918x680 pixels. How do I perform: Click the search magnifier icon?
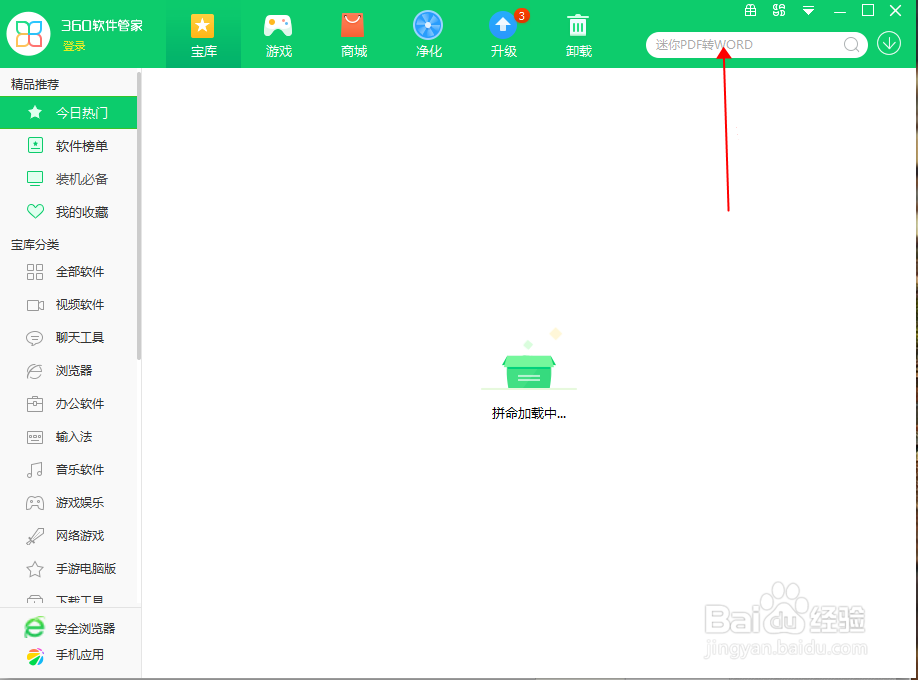(851, 45)
